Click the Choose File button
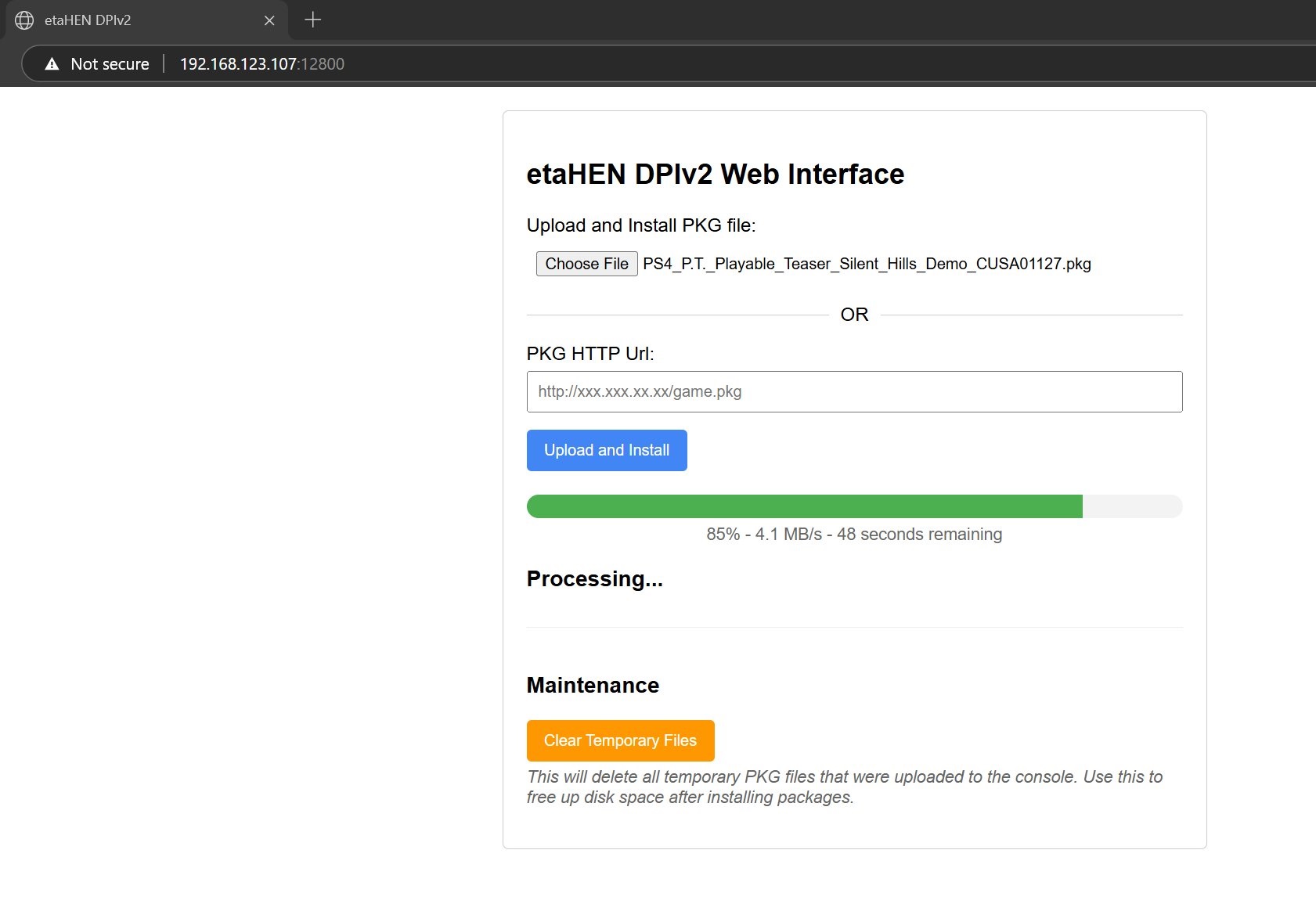This screenshot has width=1316, height=922. click(586, 264)
